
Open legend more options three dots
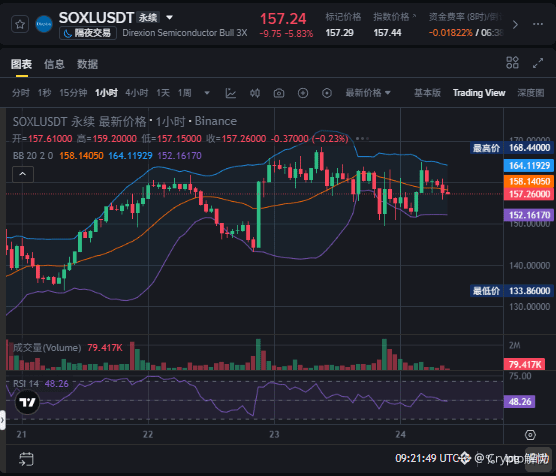(x=362, y=139)
